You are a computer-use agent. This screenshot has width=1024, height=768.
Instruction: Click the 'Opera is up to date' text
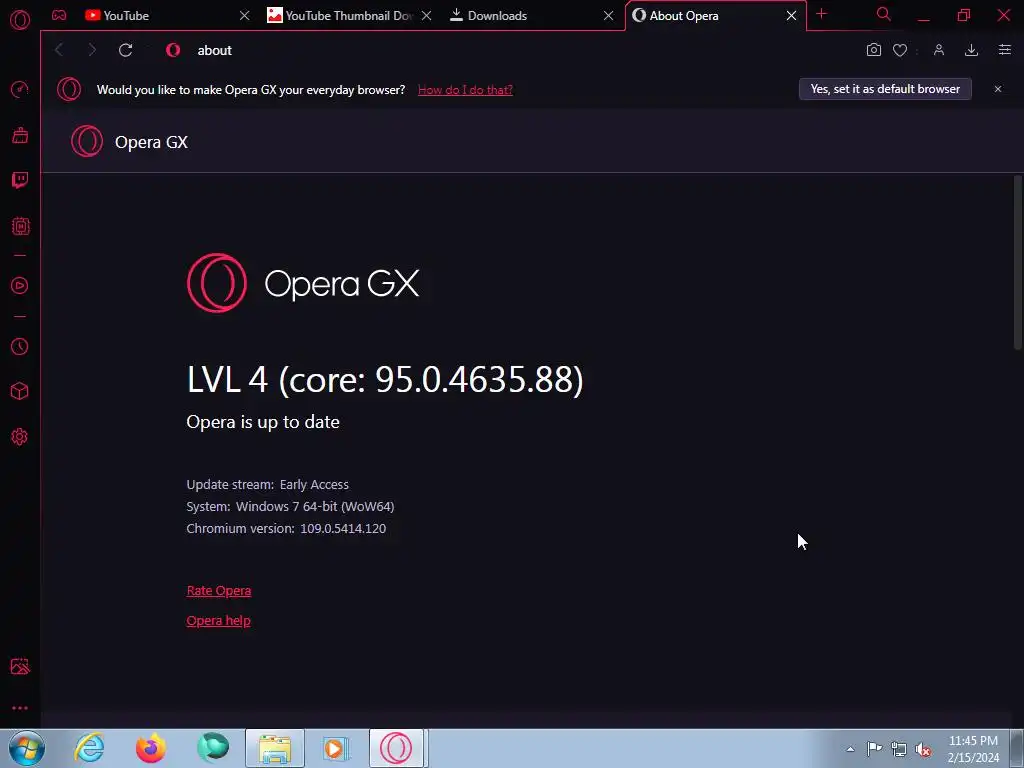coord(263,422)
